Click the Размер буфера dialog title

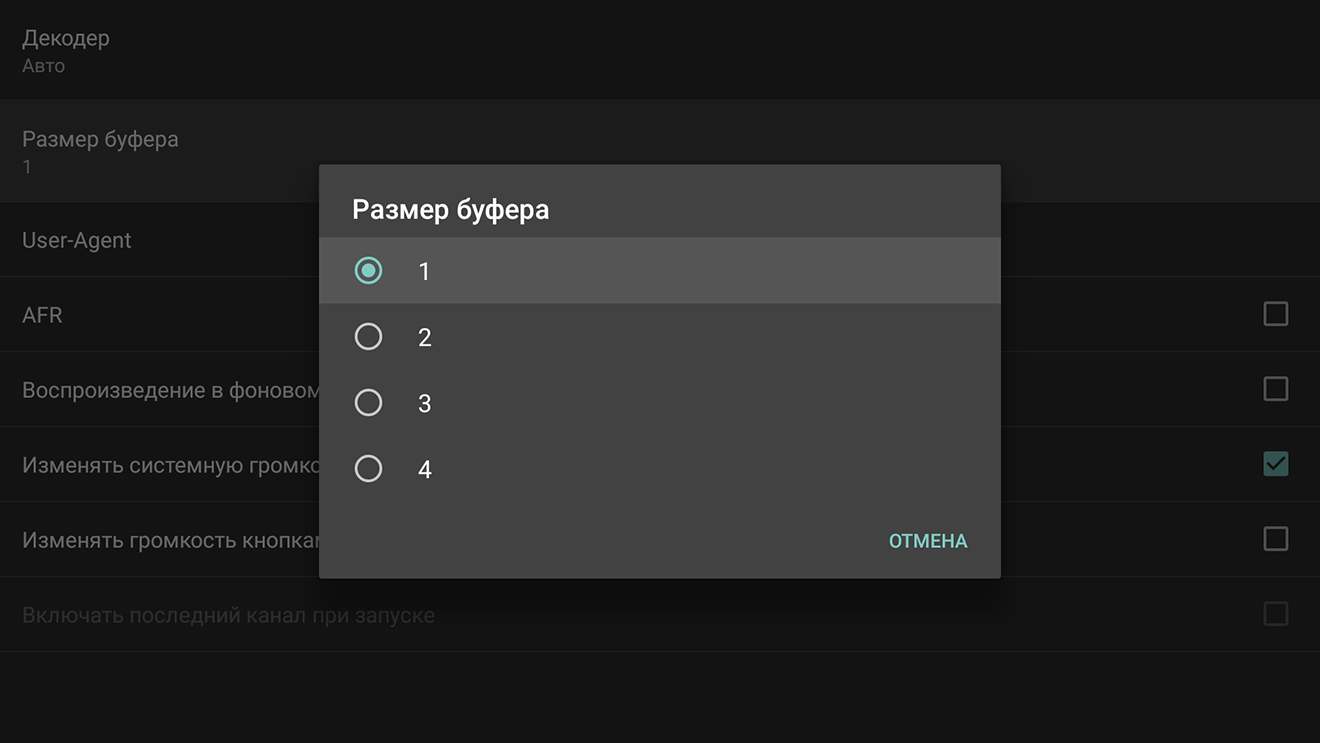pyautogui.click(x=451, y=210)
